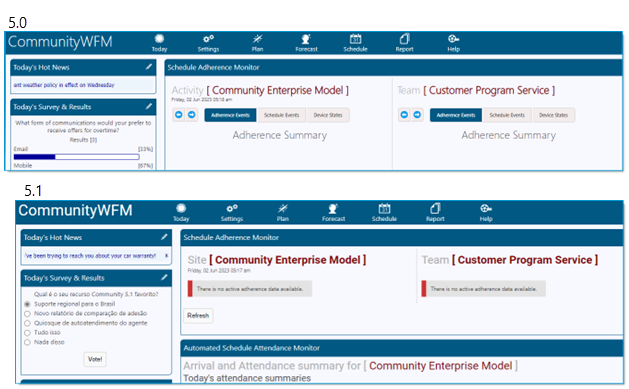
Task: Select Device States tab under Team panel
Action: click(553, 115)
